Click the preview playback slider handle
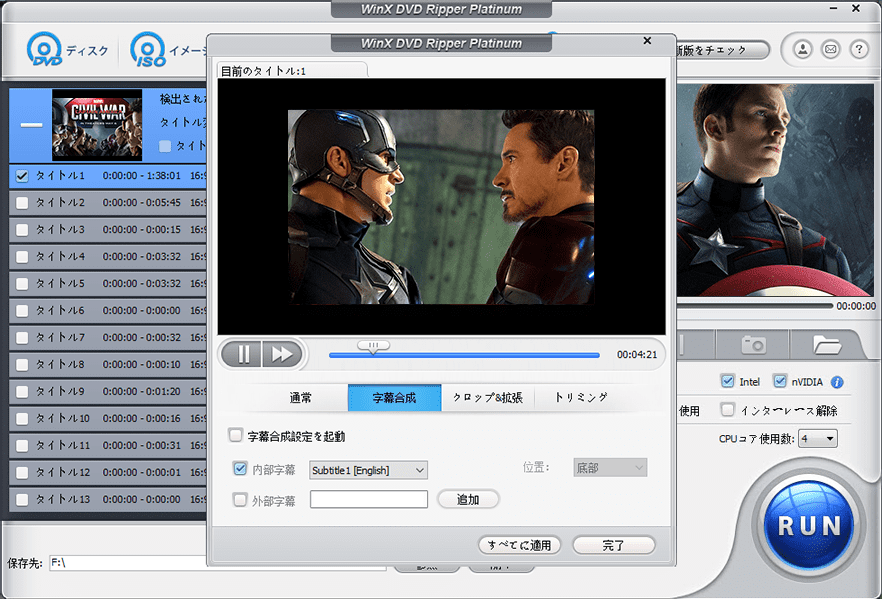This screenshot has width=882, height=599. pyautogui.click(x=373, y=346)
